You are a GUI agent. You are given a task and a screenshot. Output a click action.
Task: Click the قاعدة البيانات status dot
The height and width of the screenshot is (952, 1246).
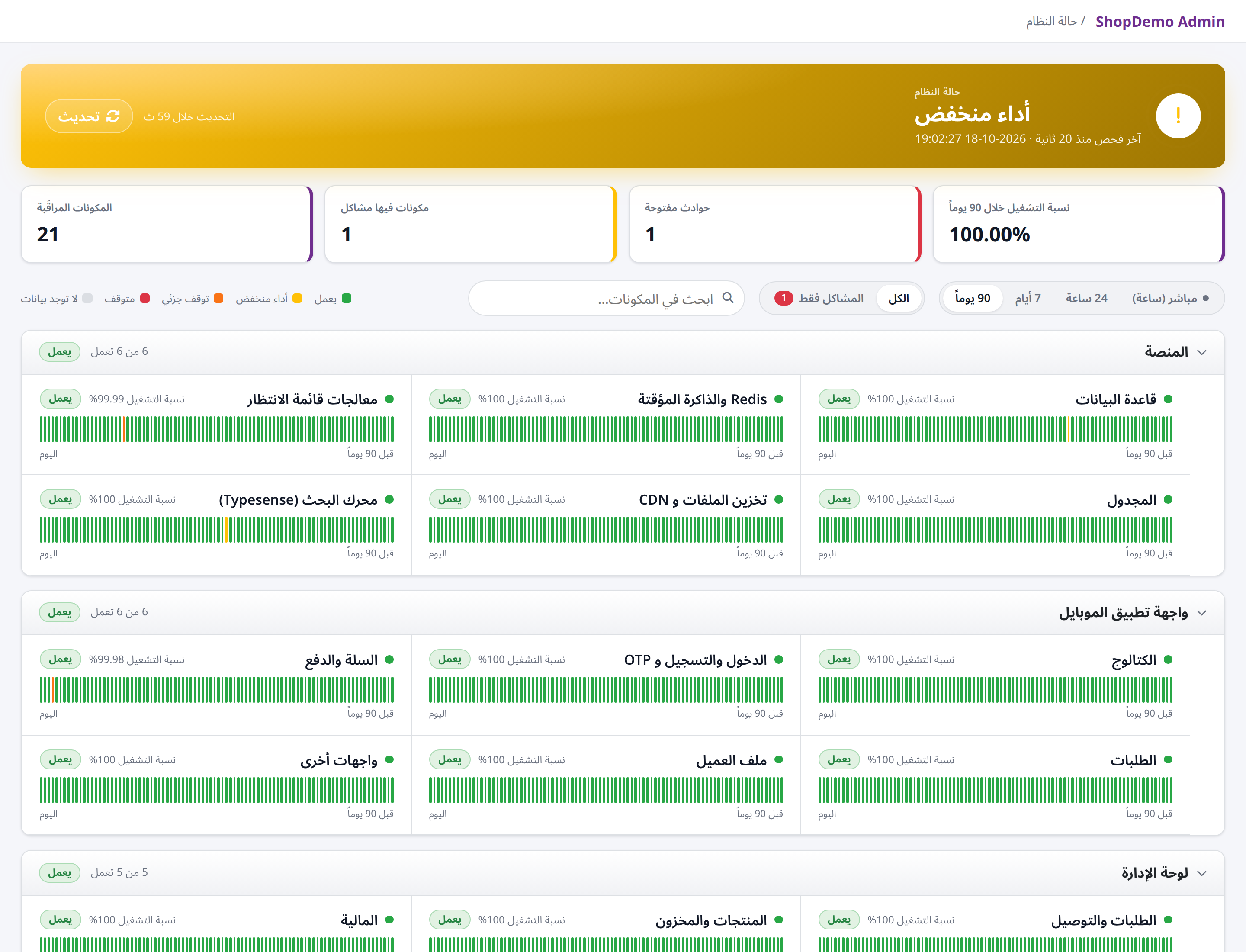coord(1168,399)
